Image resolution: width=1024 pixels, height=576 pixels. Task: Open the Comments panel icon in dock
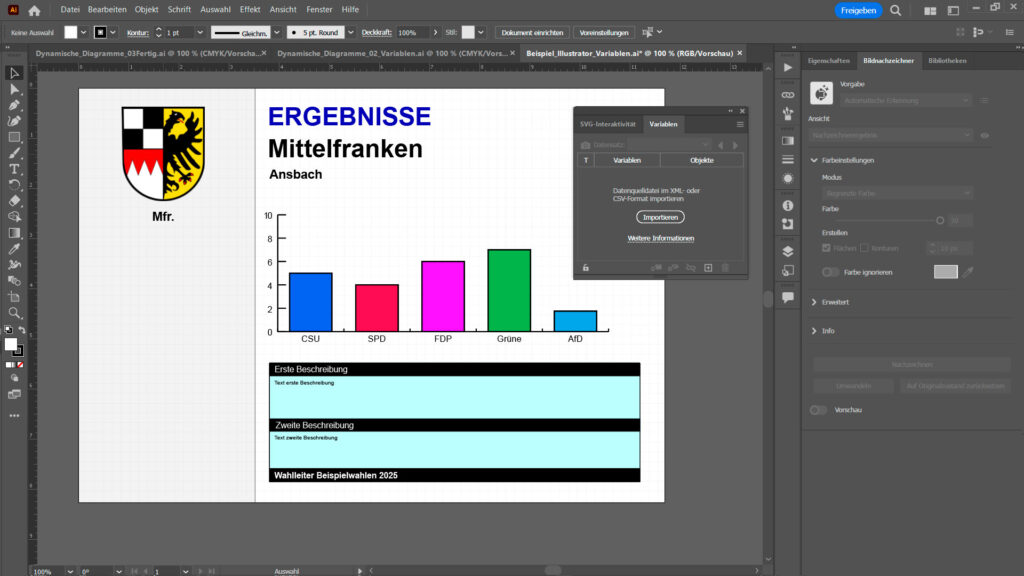788,298
